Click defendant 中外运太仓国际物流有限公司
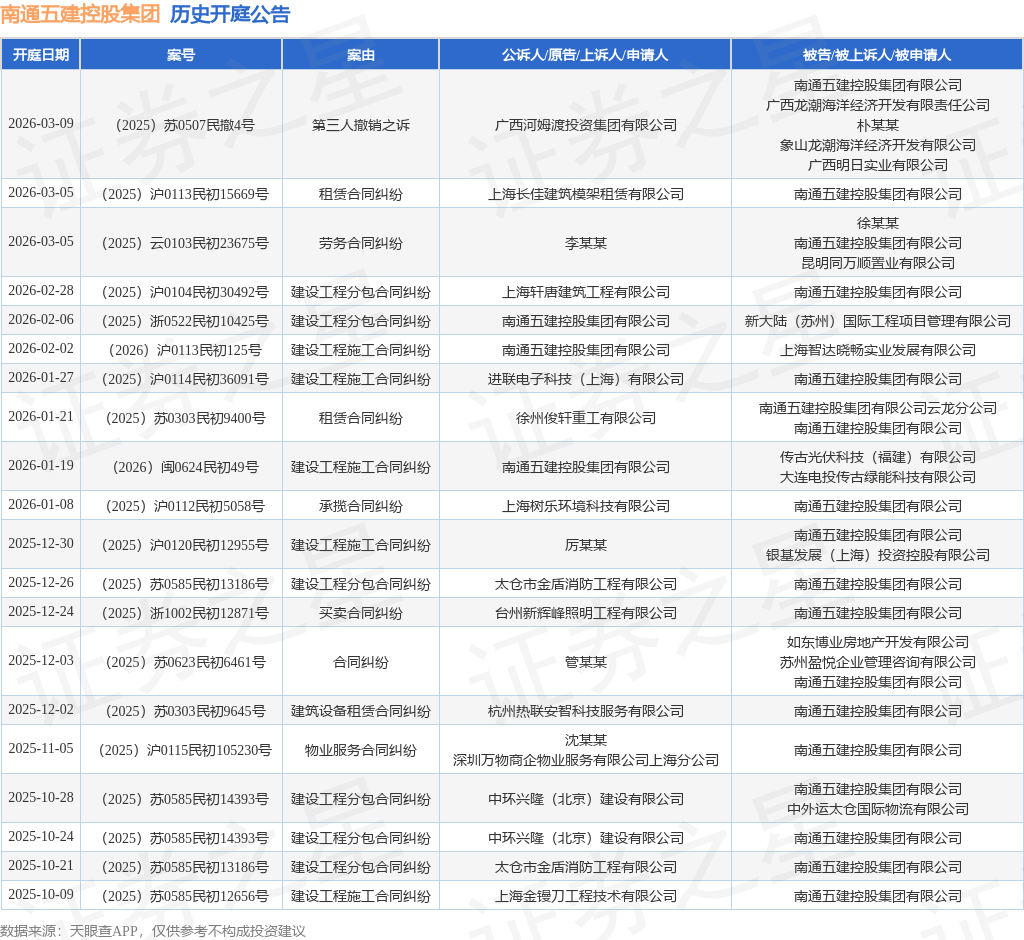 pyautogui.click(x=878, y=809)
